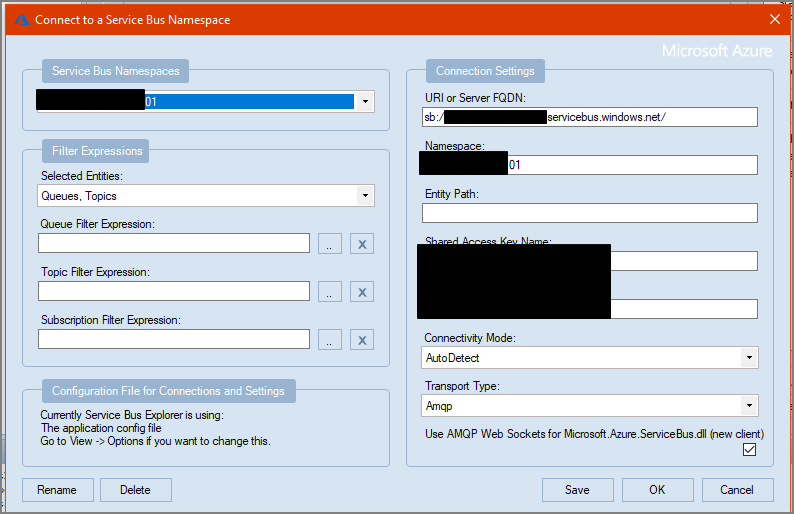794x514 pixels.
Task: Click the Delete button
Action: (x=136, y=490)
